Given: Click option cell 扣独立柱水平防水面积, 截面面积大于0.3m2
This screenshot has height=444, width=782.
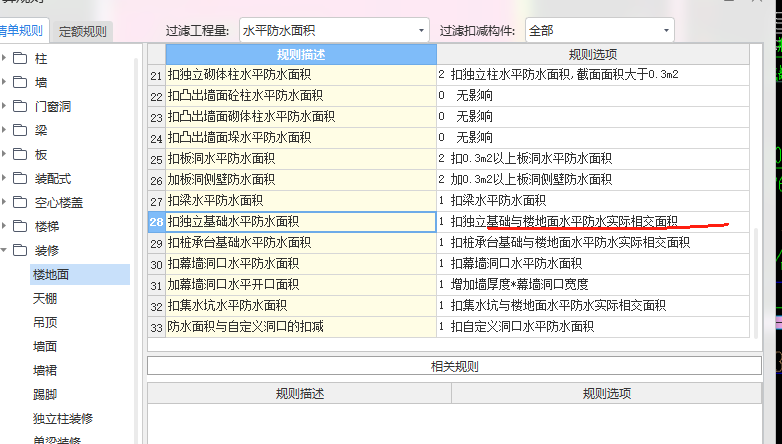Looking at the screenshot, I should coord(593,75).
